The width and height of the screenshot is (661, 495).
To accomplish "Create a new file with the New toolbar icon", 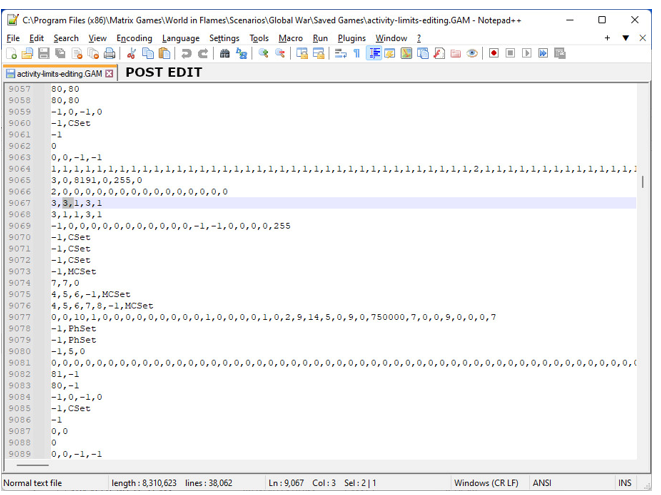I will [x=12, y=54].
